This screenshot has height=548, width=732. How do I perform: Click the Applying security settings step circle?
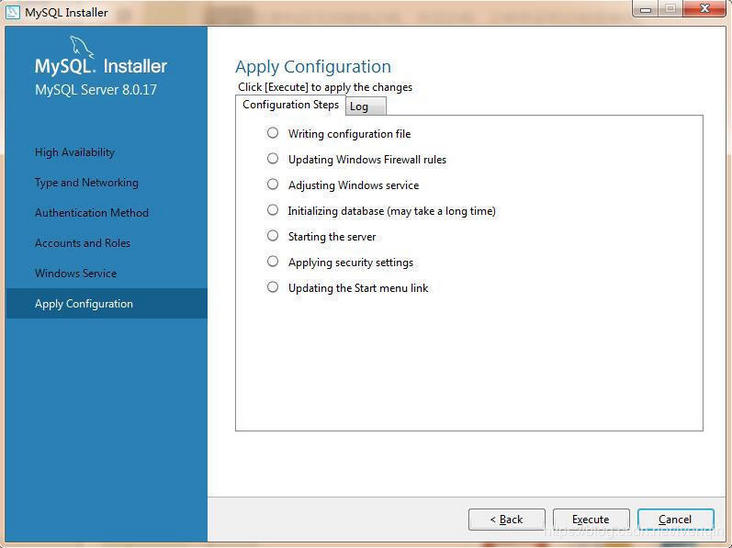273,262
